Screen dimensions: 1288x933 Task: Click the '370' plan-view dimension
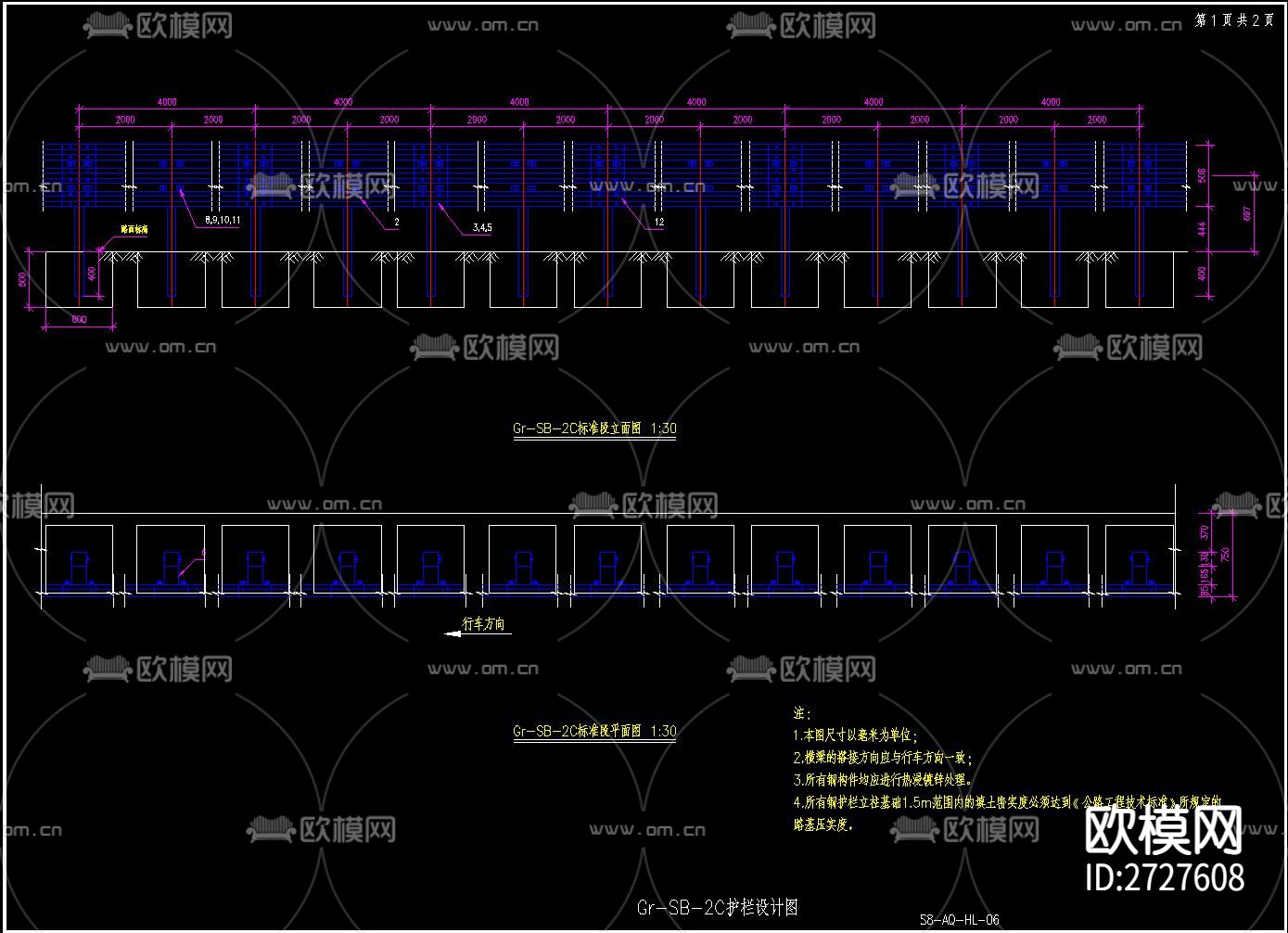tap(1205, 532)
